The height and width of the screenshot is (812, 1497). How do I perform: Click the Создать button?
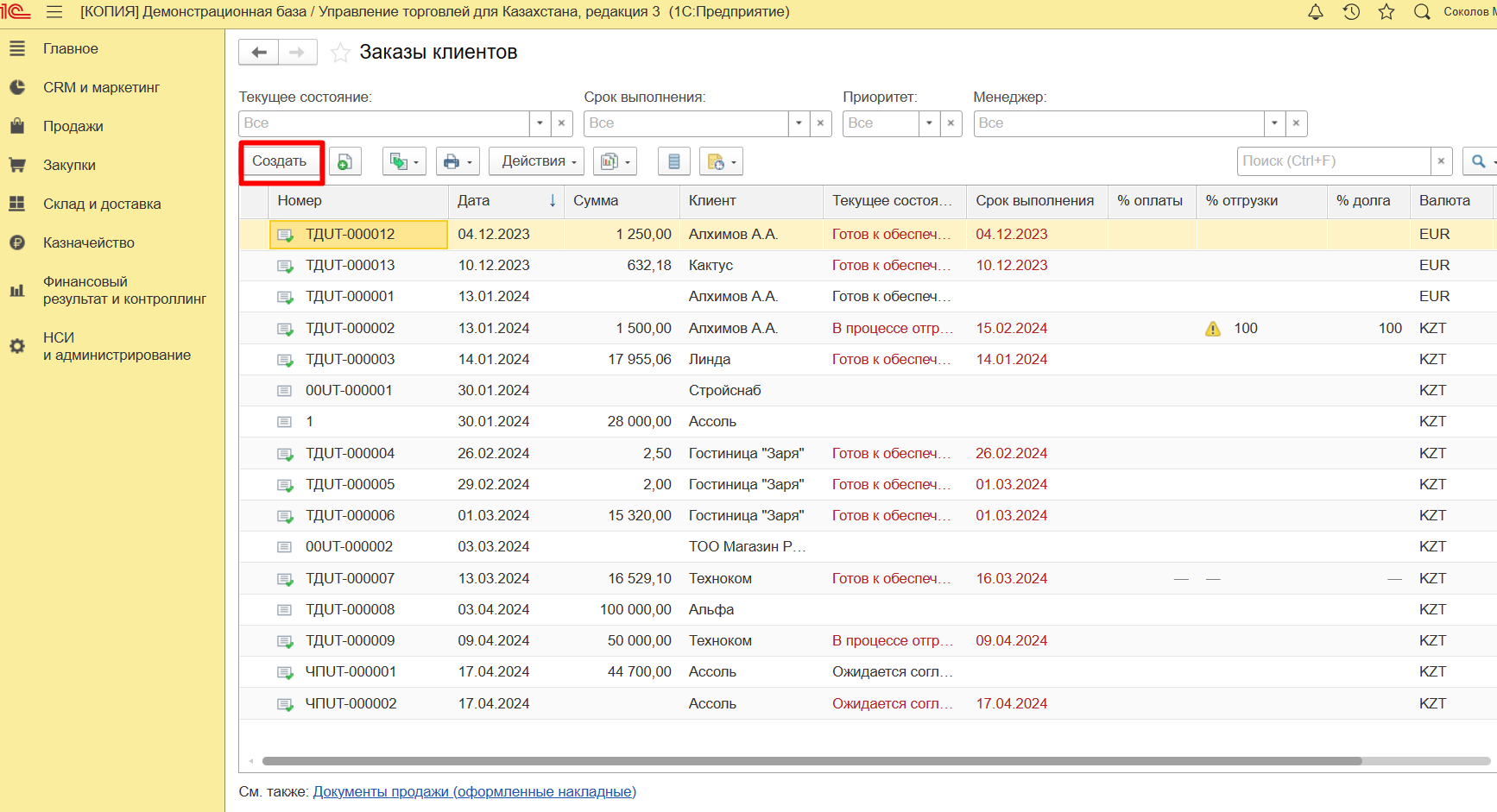[280, 161]
